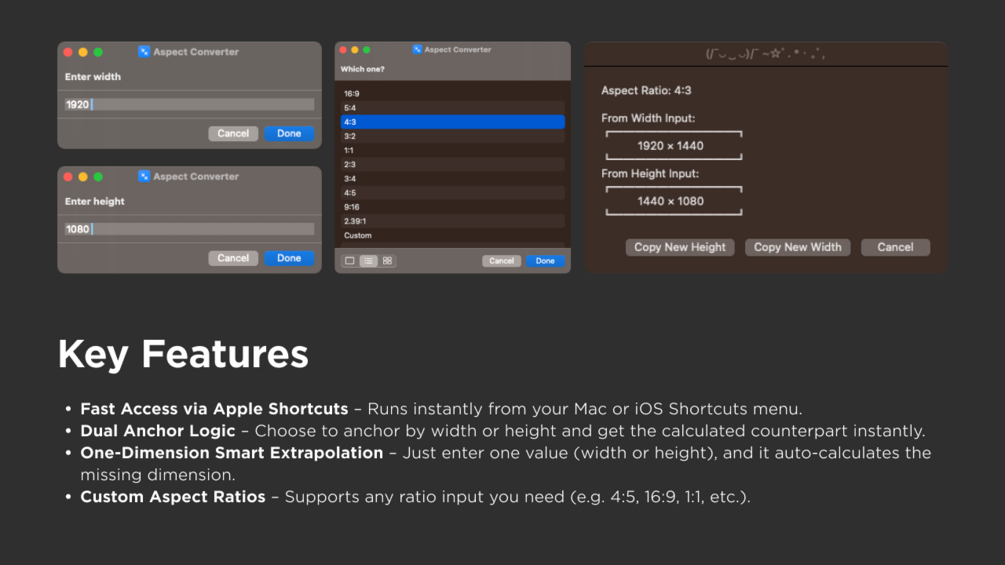
Task: Click Aspect Converter icon in height dialog title
Action: click(144, 176)
